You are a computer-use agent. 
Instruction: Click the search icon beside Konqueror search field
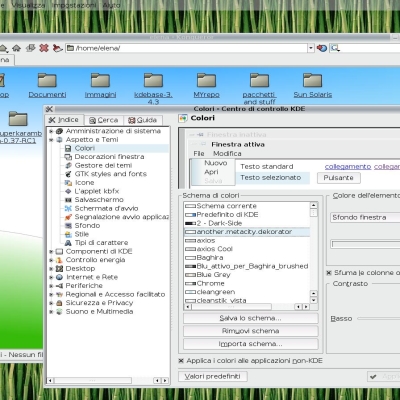coord(335,48)
